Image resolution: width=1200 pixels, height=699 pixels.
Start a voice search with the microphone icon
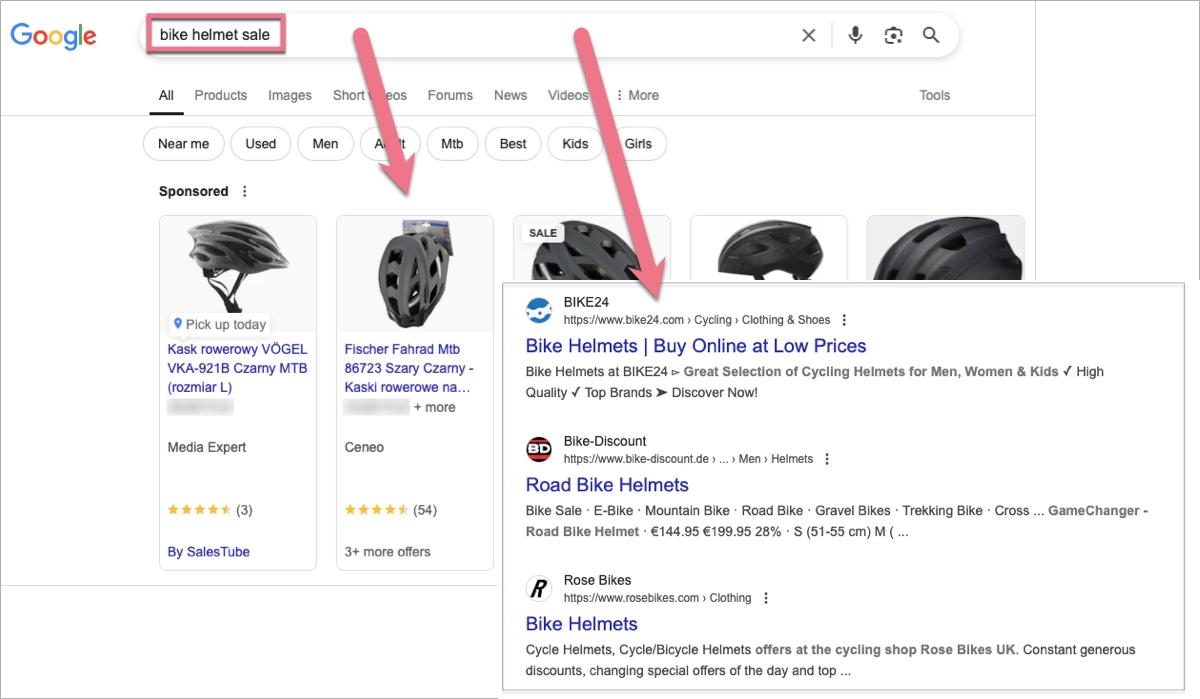[x=855, y=34]
